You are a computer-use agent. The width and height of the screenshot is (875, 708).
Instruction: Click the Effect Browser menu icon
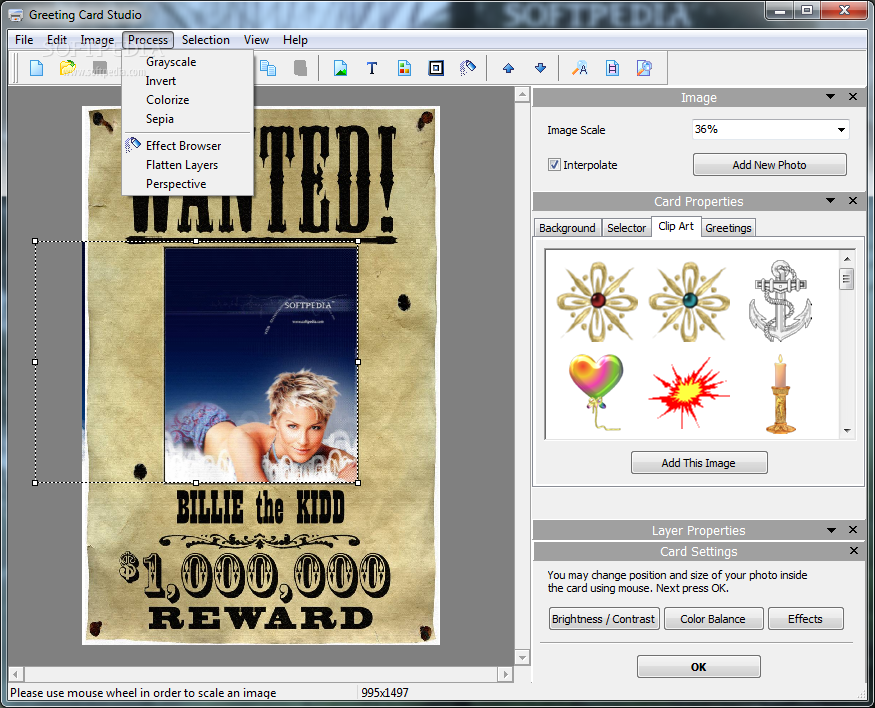pos(133,145)
